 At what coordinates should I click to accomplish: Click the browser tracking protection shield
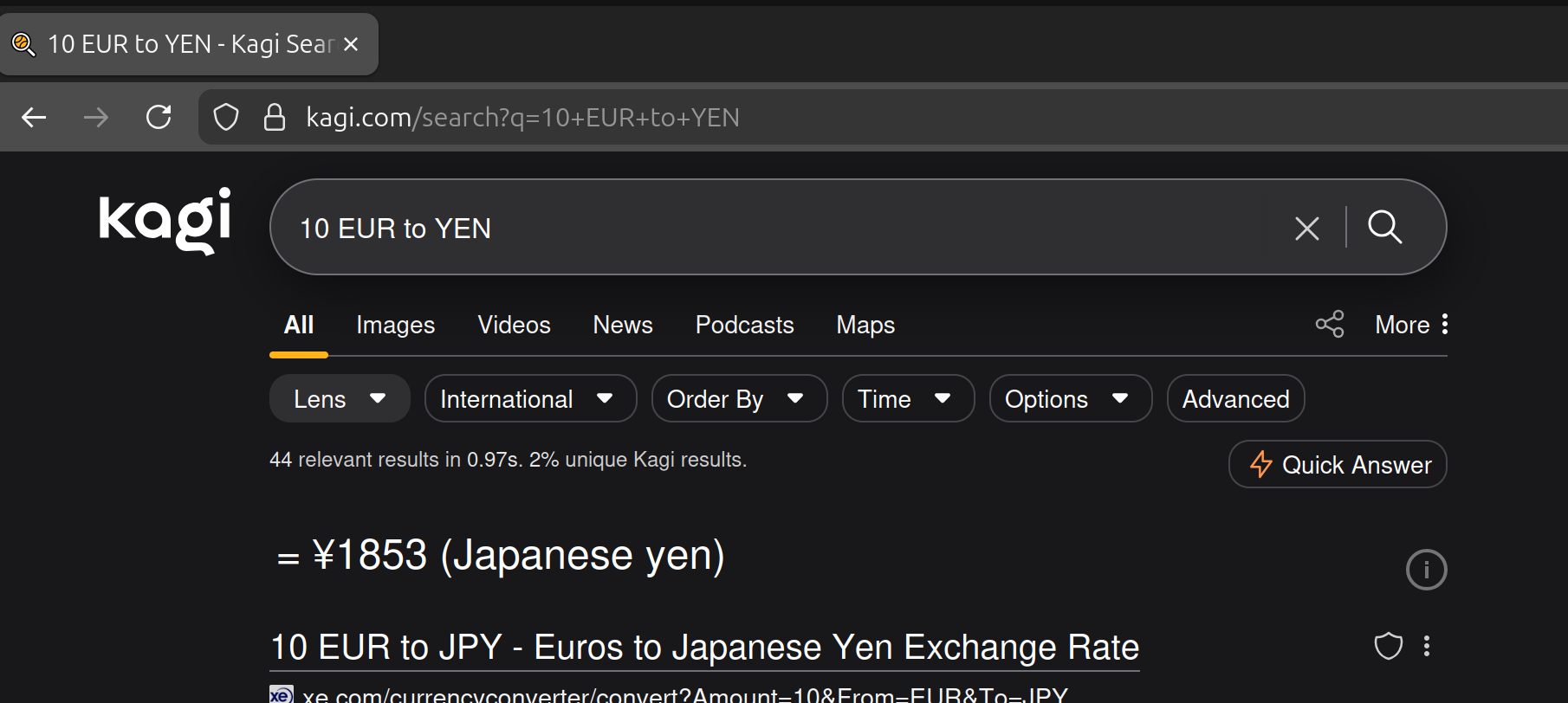click(x=226, y=117)
